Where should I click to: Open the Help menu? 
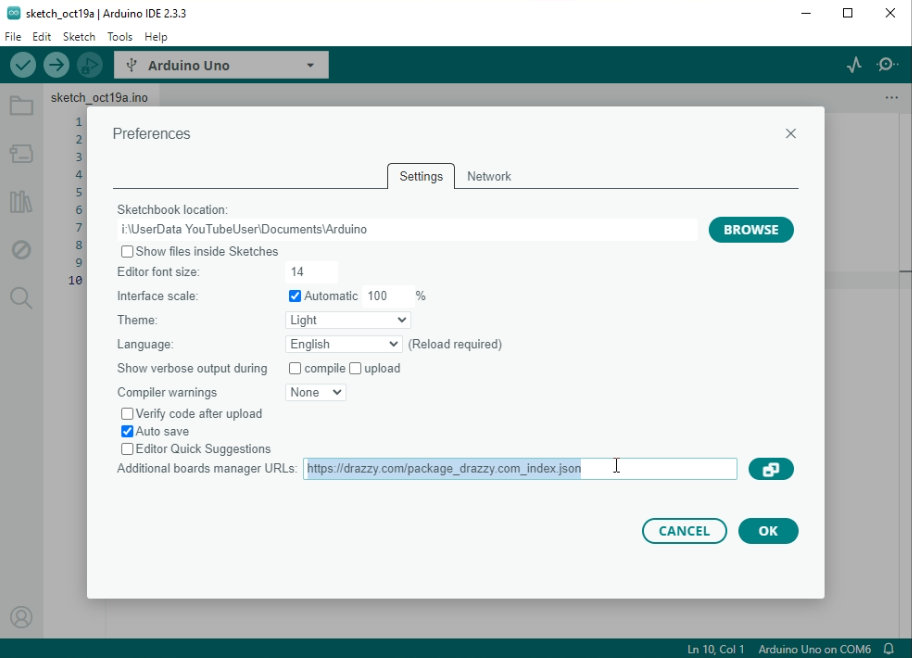click(156, 37)
